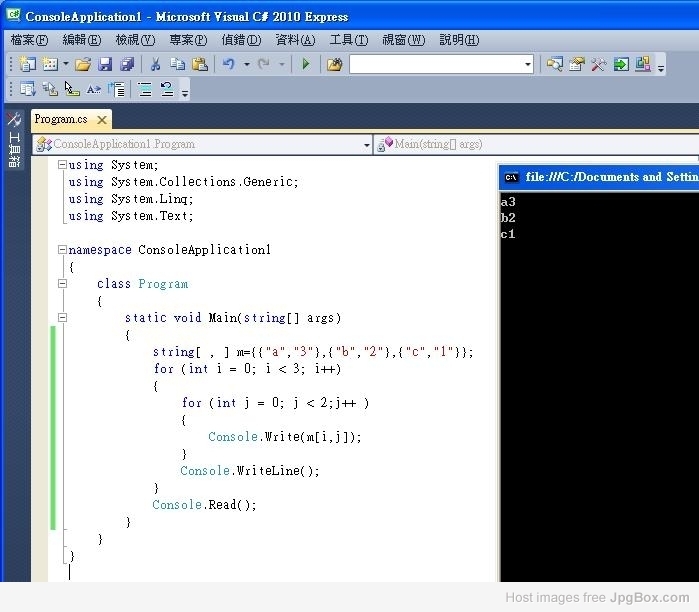Click the Save icon in toolbar

coord(105,64)
